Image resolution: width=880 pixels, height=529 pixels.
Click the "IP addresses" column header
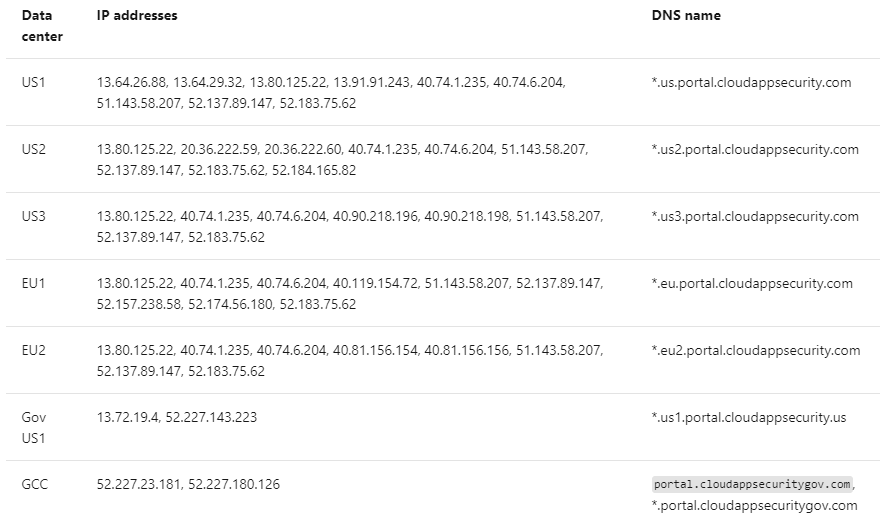137,16
